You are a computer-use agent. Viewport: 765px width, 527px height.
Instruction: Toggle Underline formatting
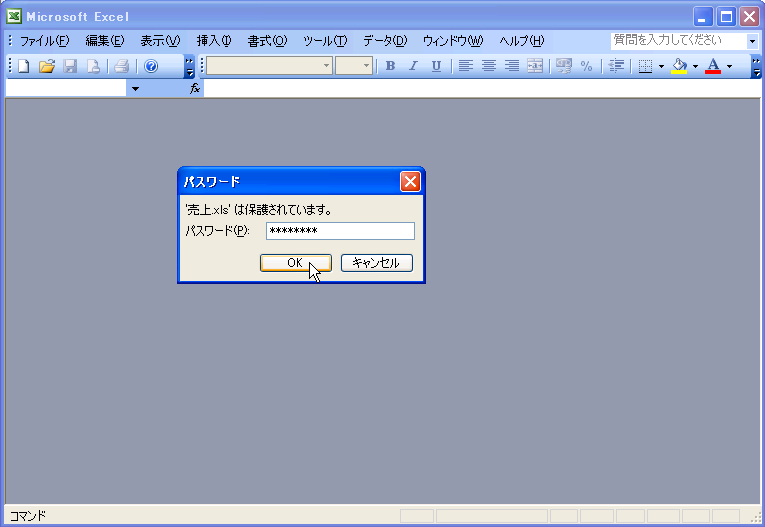(436, 66)
